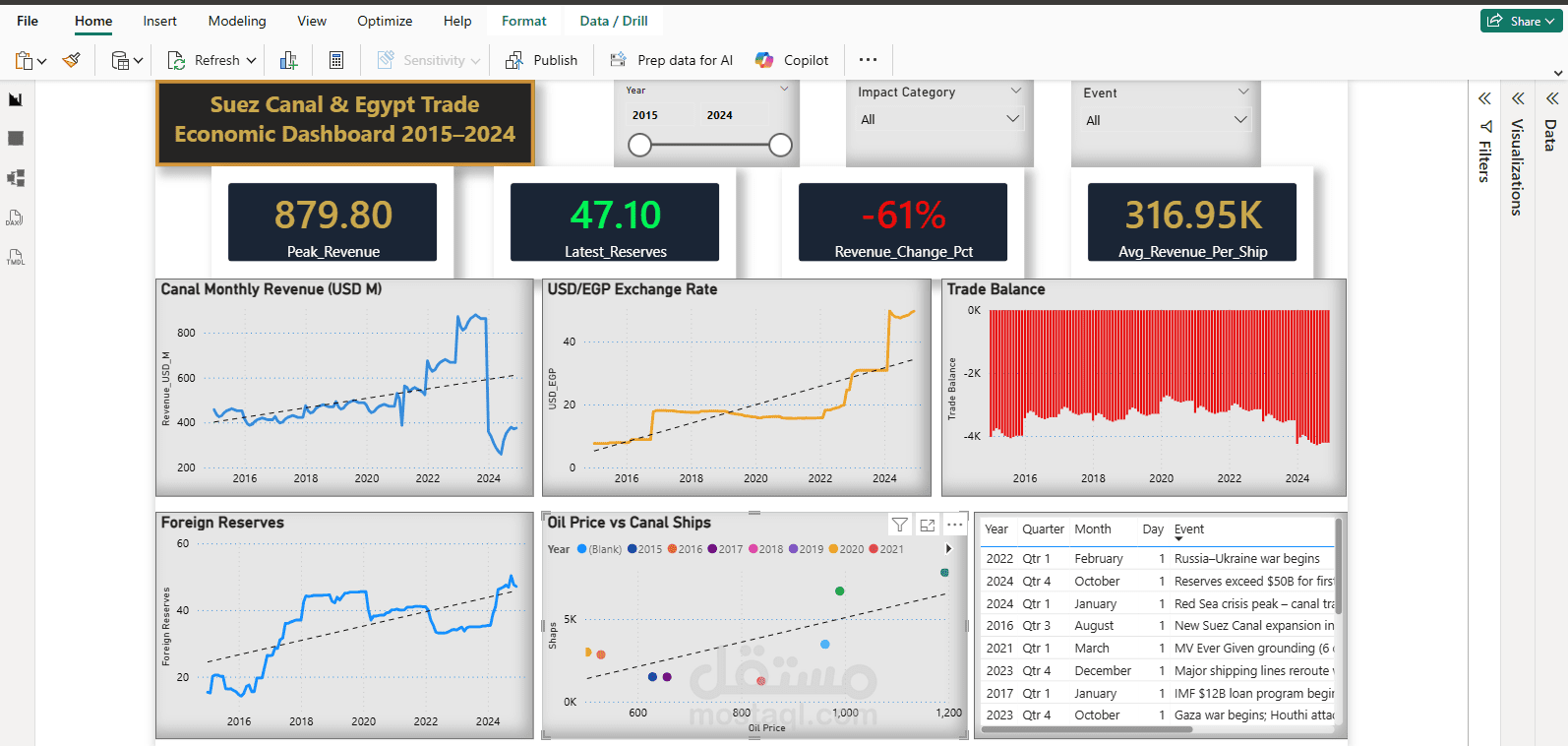The width and height of the screenshot is (1568, 746).
Task: Click the Paste clipboard icon
Action: [24, 61]
